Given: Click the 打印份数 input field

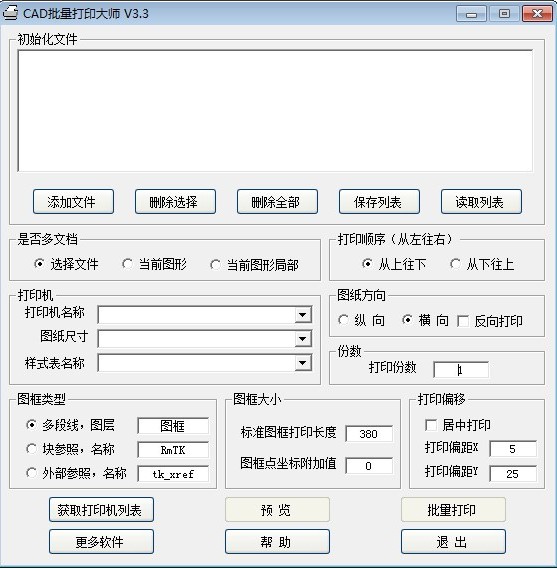Looking at the screenshot, I should [460, 370].
